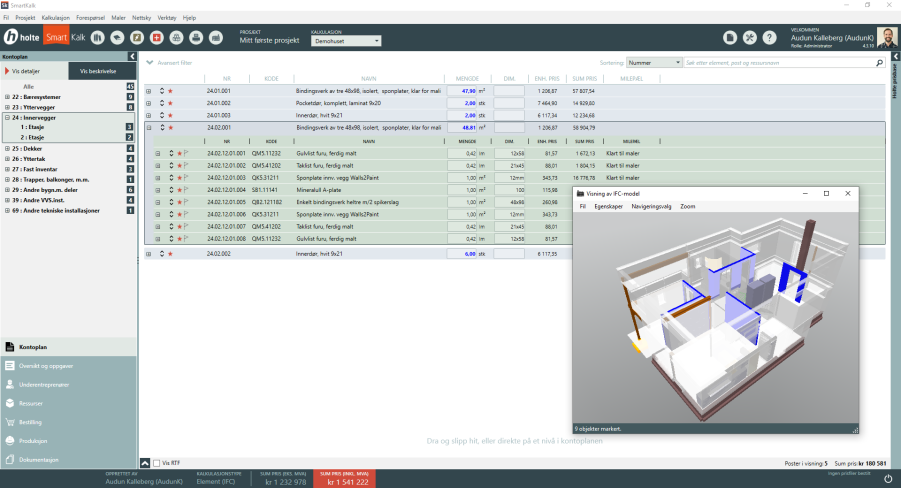
Task: Toggle the Vis RTF checkbox
Action: click(x=156, y=463)
